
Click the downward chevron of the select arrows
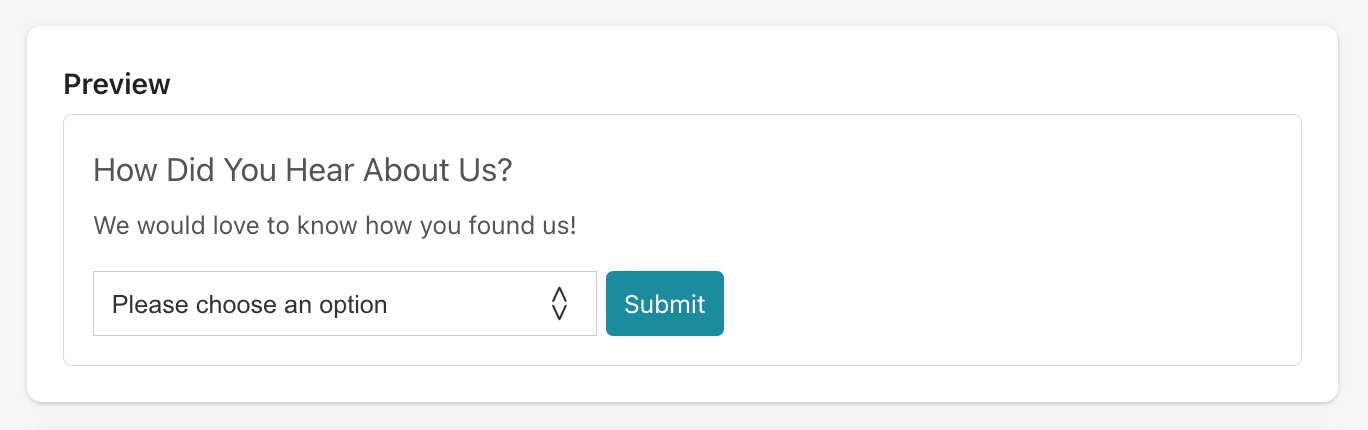point(559,313)
